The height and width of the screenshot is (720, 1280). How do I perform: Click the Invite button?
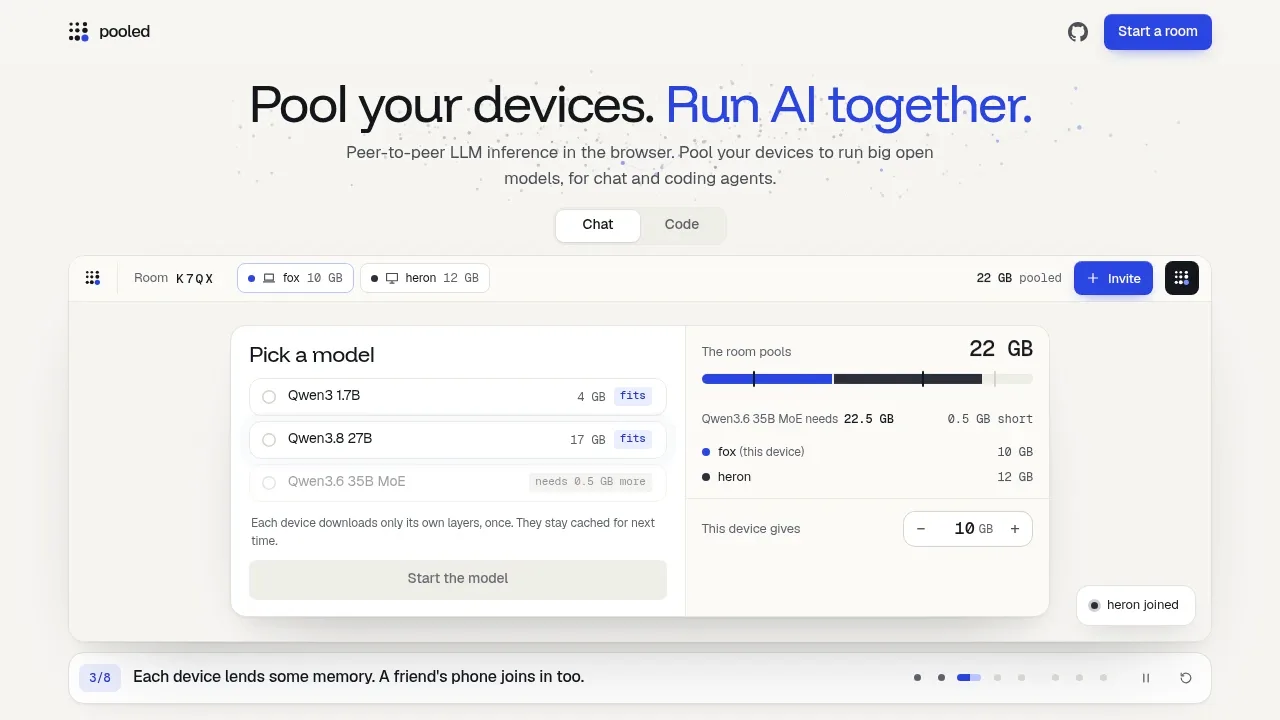1113,278
